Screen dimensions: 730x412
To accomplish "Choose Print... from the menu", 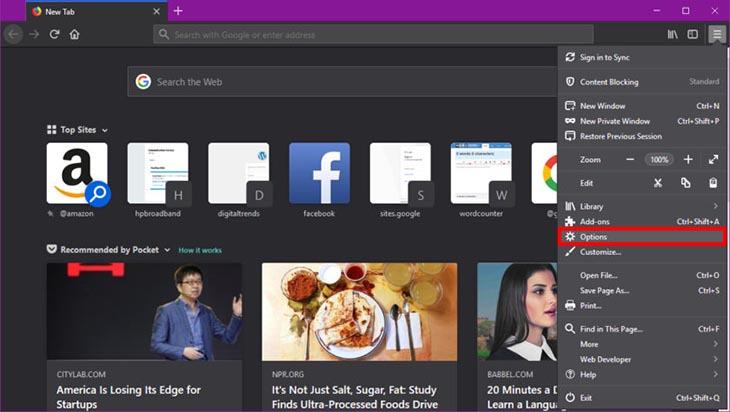I will 642,306.
